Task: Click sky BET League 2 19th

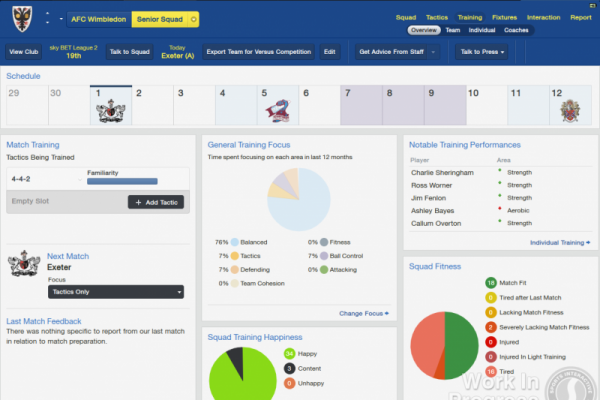Action: (x=73, y=52)
